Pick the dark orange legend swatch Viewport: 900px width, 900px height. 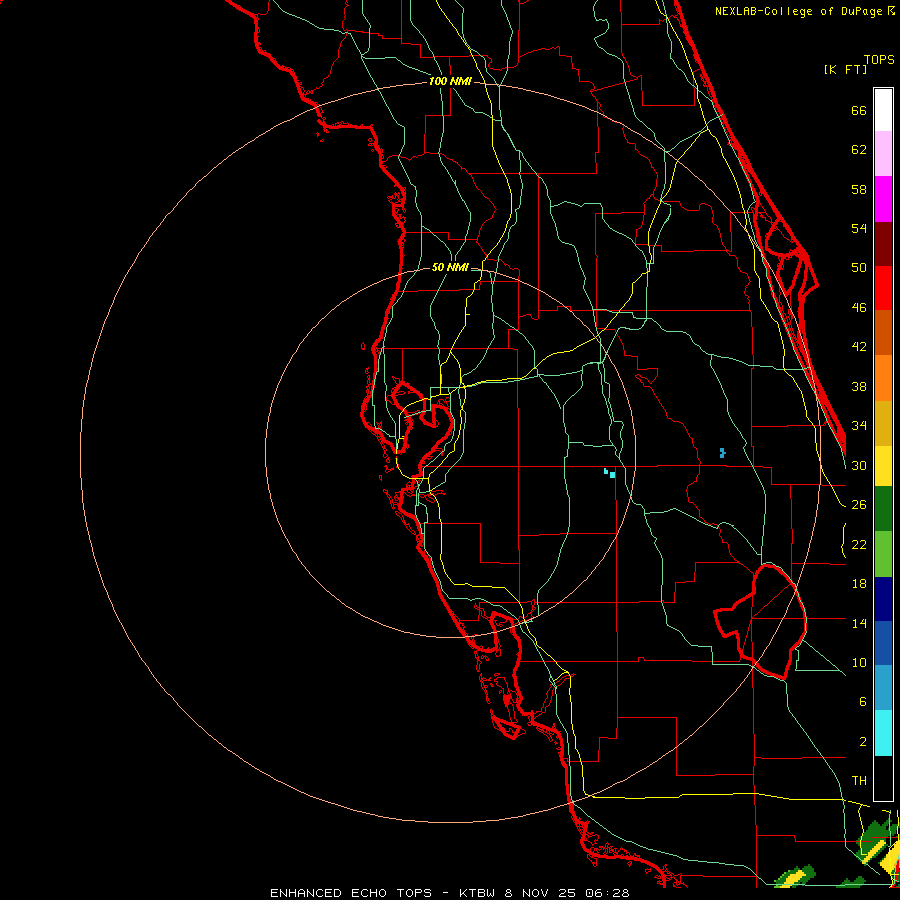[x=883, y=333]
